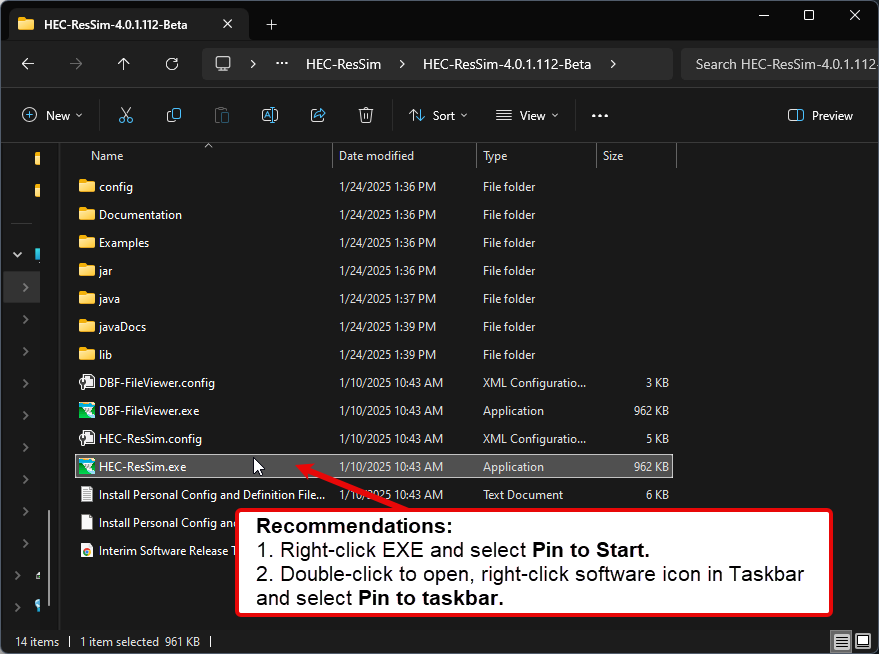The image size is (879, 654).
Task: Click the Share icon in toolbar
Action: [318, 116]
